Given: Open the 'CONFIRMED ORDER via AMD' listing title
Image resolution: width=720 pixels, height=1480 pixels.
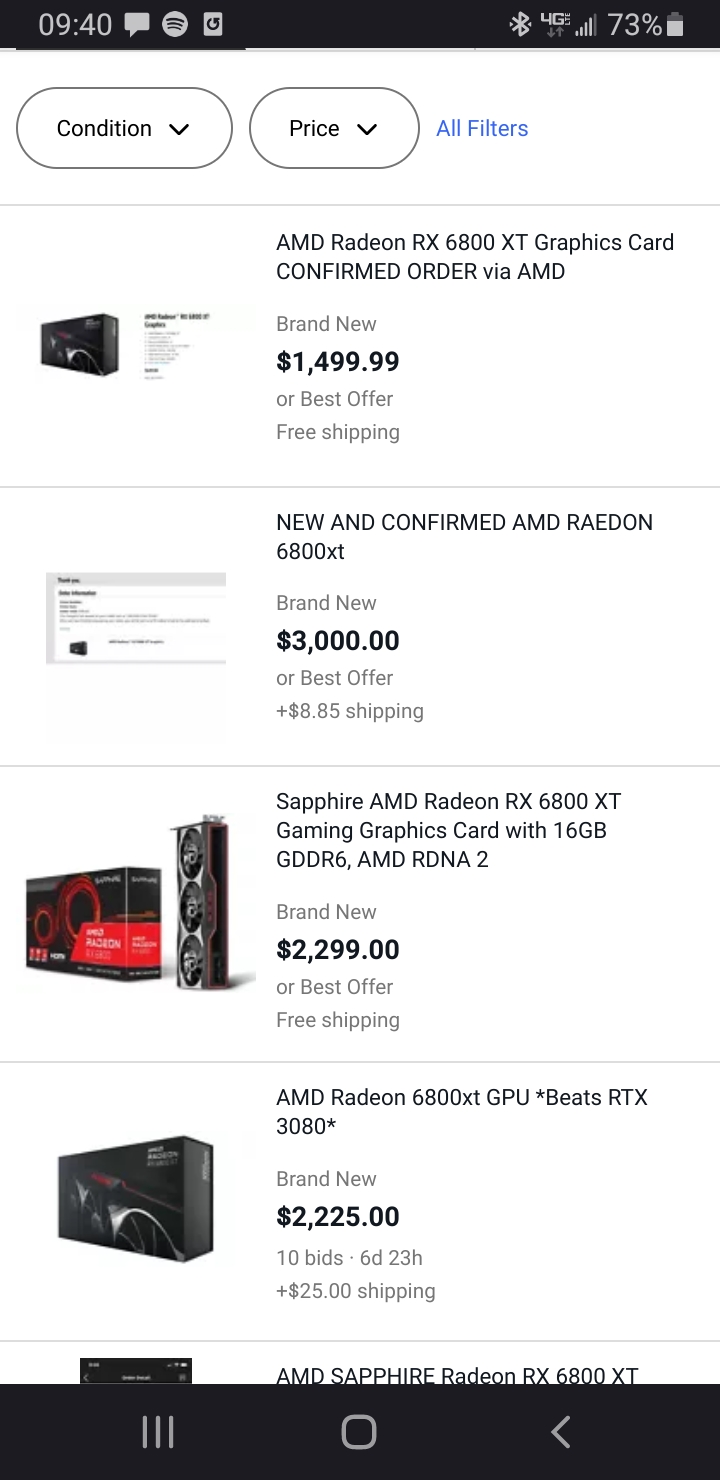Looking at the screenshot, I should [x=475, y=257].
